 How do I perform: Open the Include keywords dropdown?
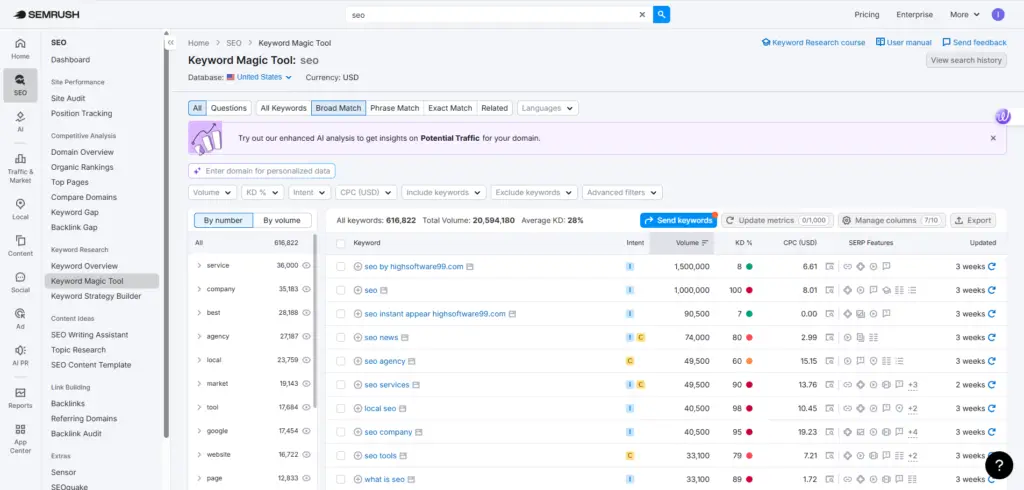[443, 193]
